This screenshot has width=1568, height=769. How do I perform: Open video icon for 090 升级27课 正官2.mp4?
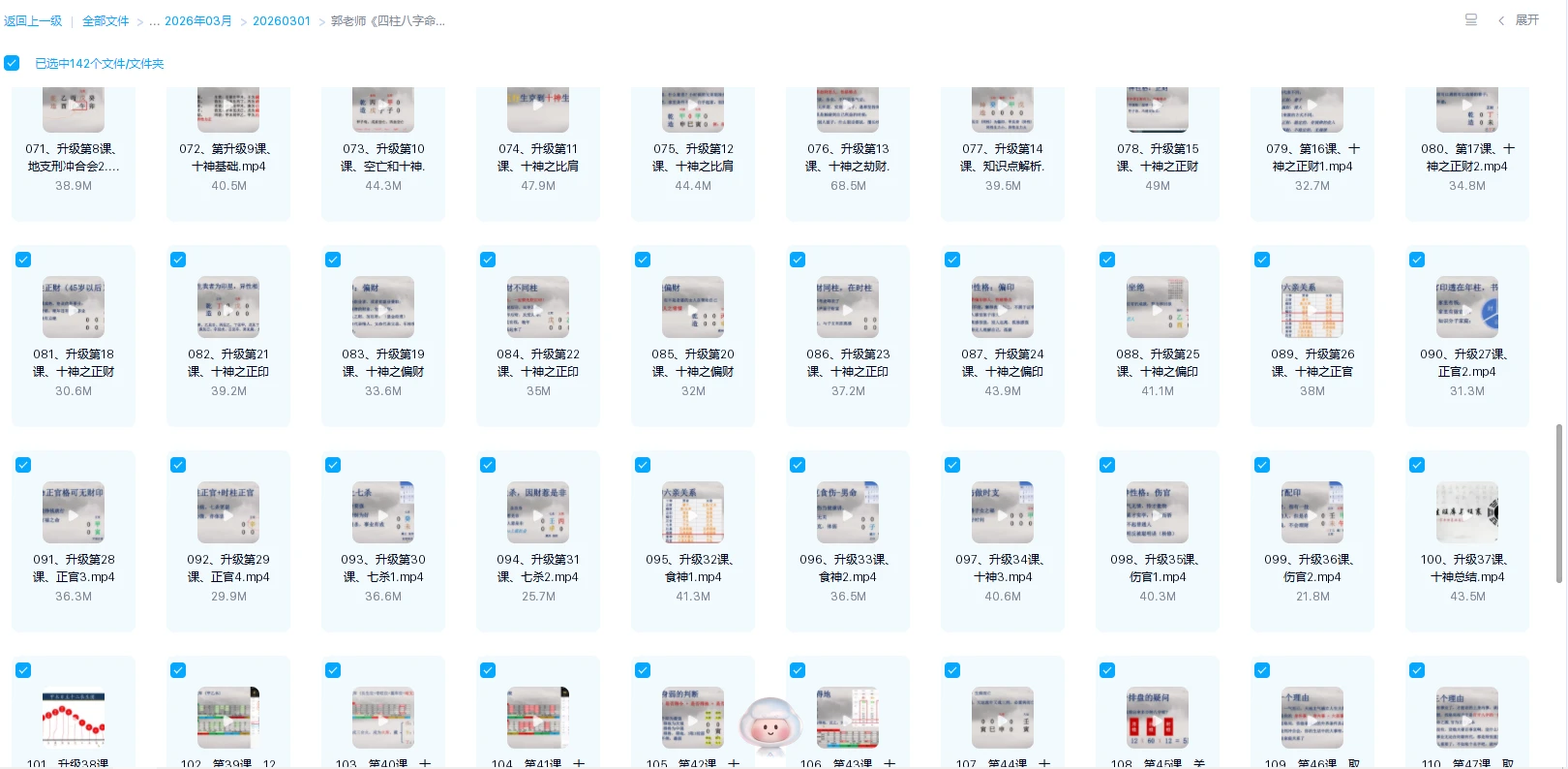pyautogui.click(x=1466, y=307)
